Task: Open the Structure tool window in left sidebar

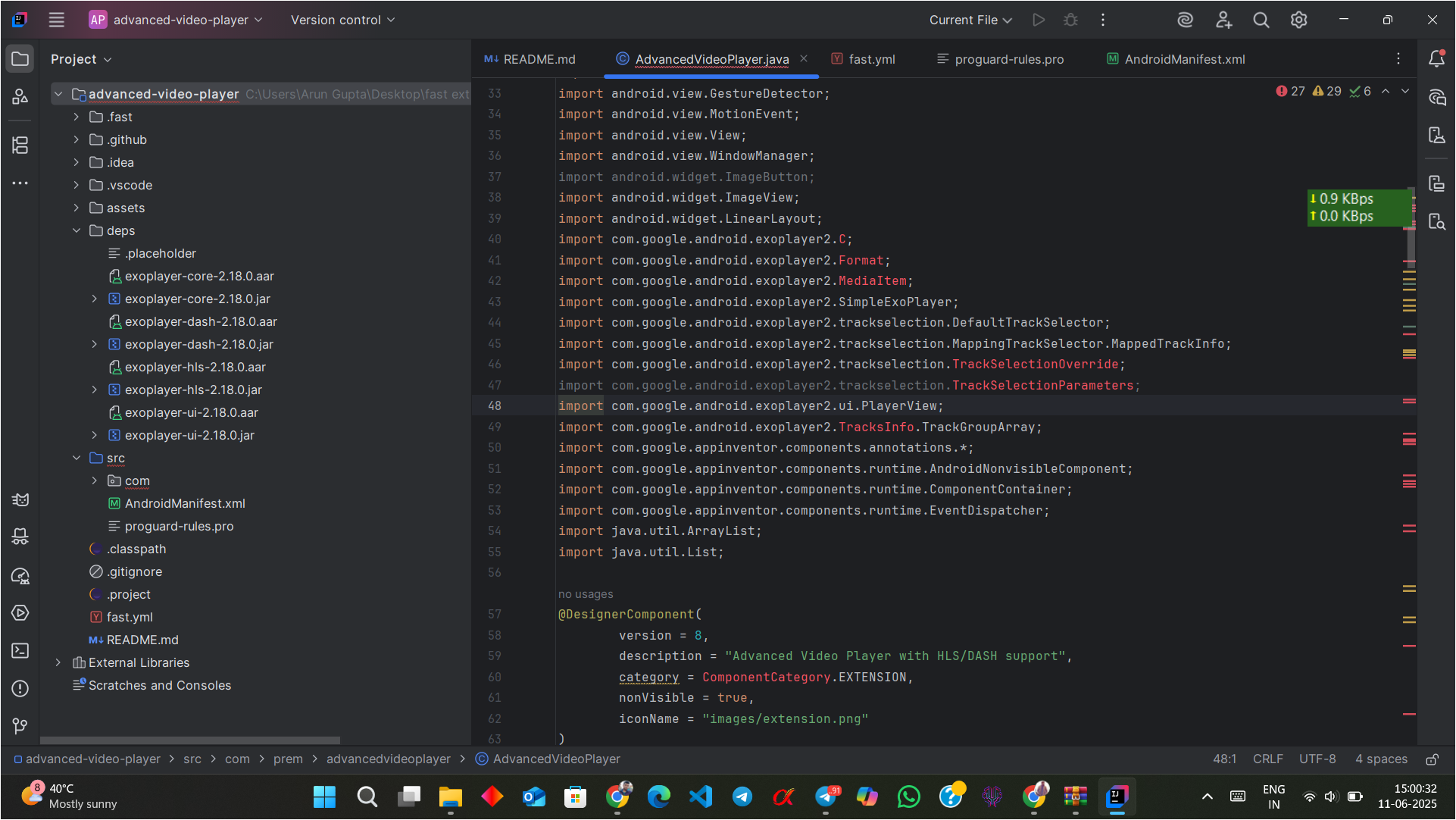Action: click(20, 145)
